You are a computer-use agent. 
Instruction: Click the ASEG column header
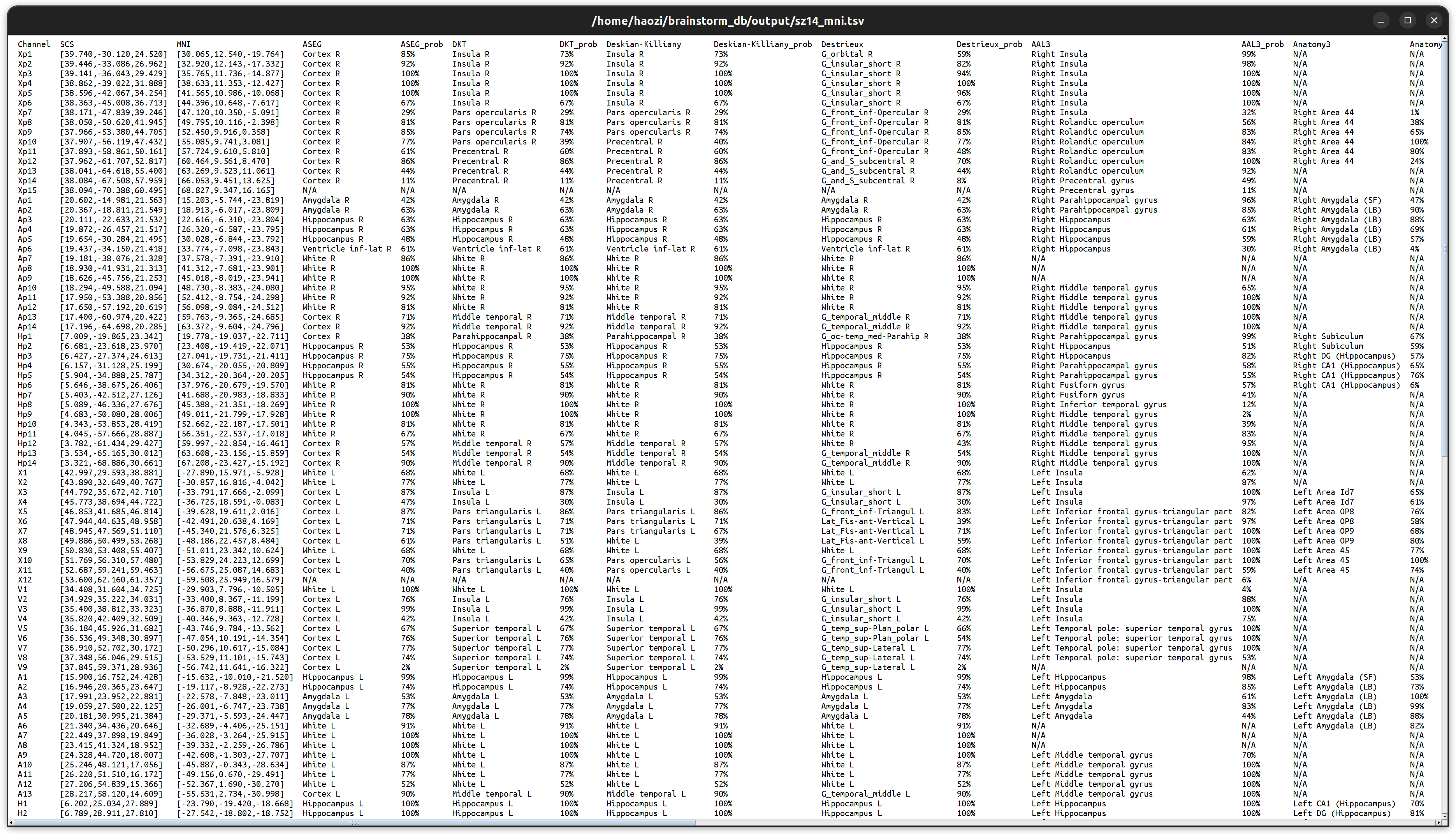pos(312,44)
